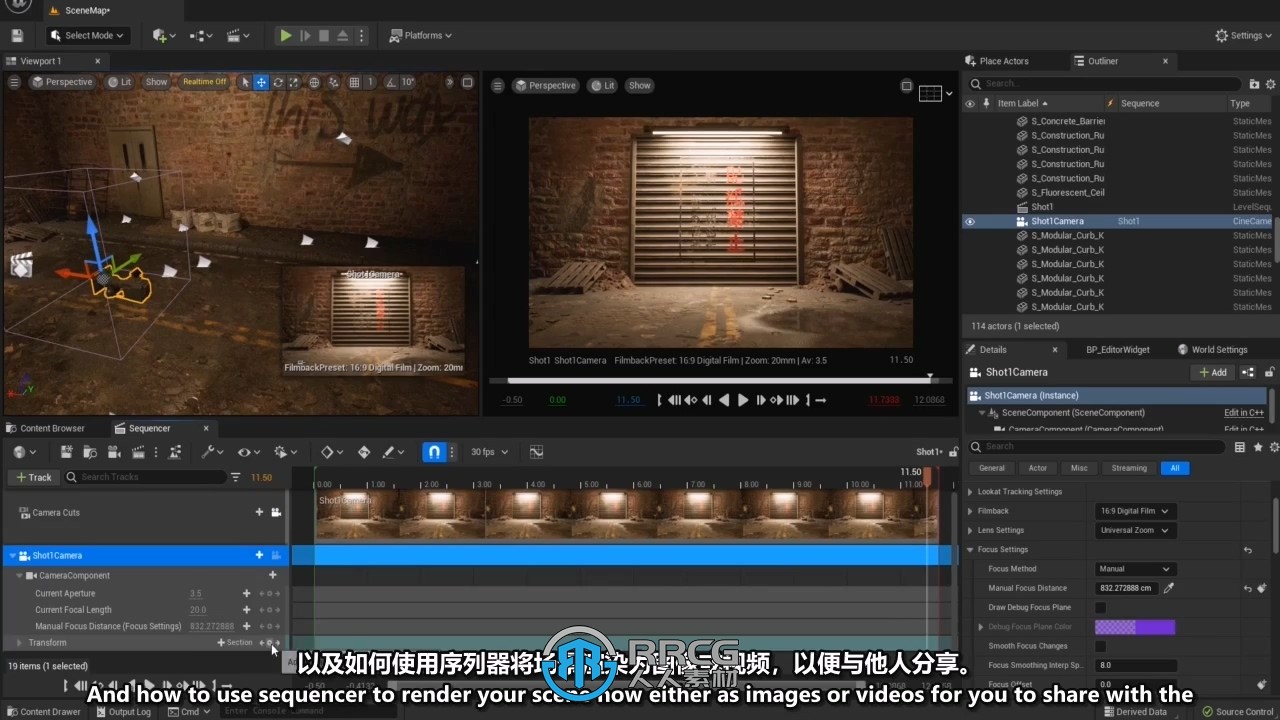Save the current level with floppy icon

click(17, 35)
